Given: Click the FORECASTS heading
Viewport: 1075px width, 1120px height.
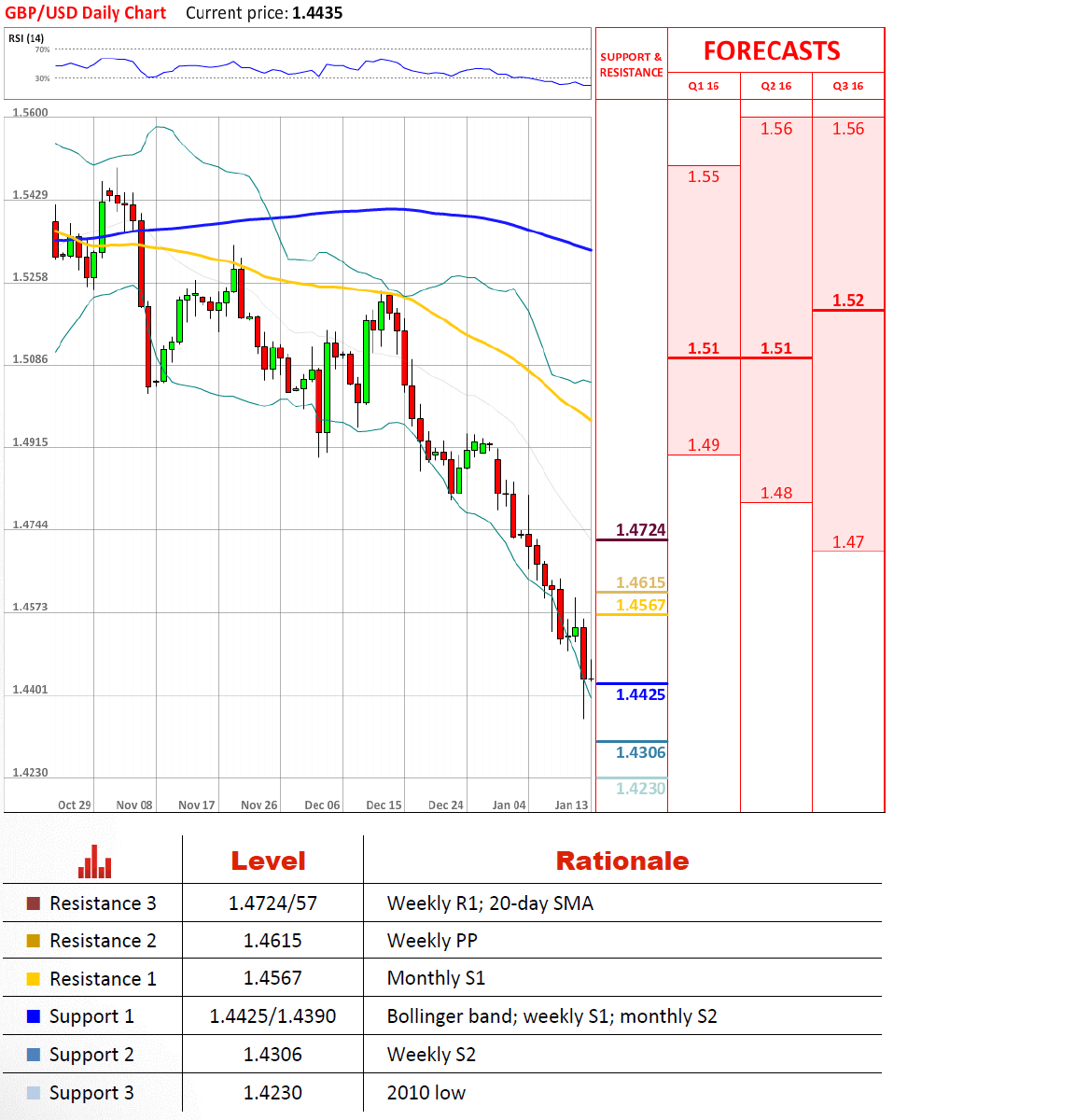Looking at the screenshot, I should [772, 50].
